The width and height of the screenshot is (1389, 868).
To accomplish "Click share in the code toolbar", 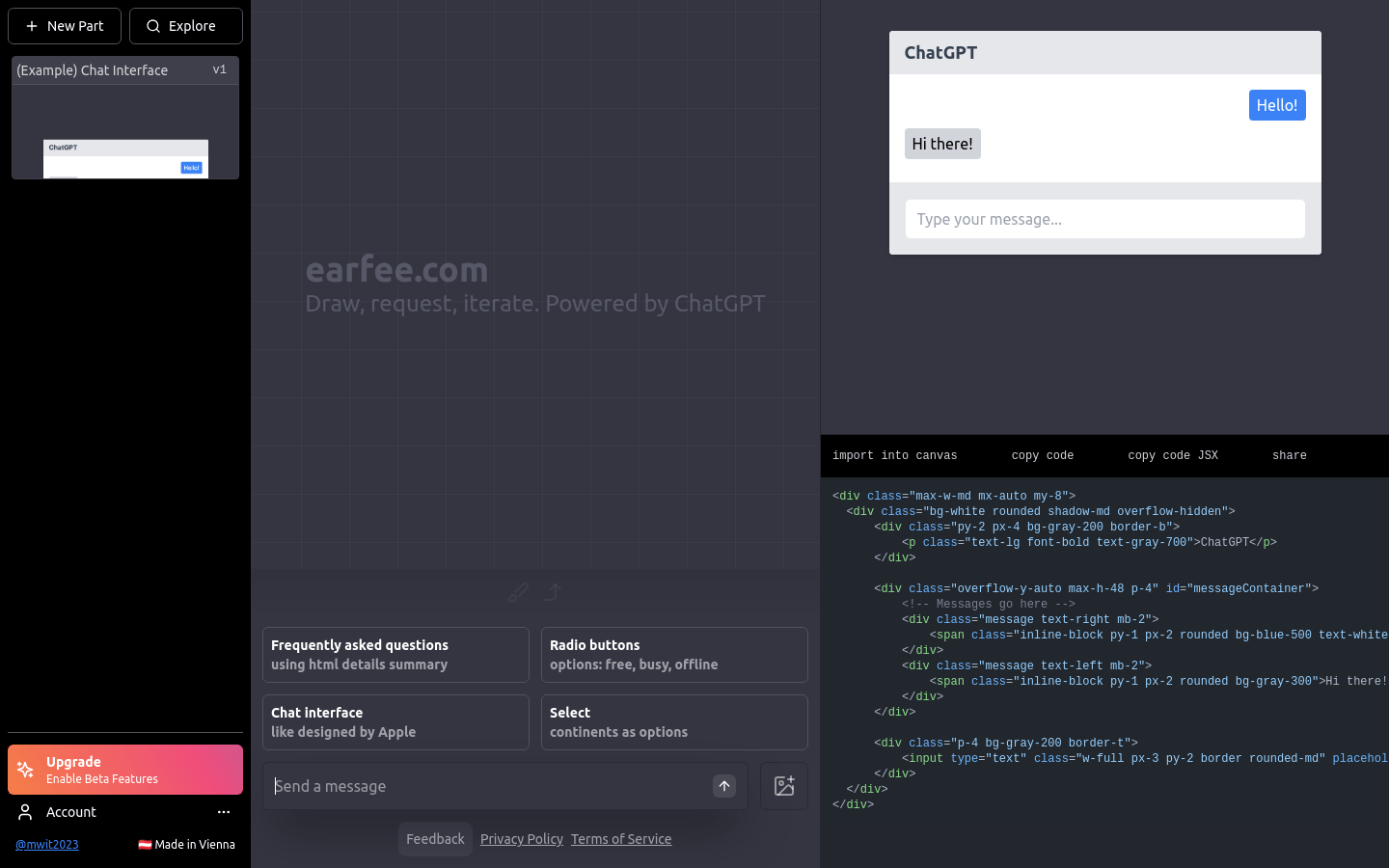I will pyautogui.click(x=1290, y=456).
